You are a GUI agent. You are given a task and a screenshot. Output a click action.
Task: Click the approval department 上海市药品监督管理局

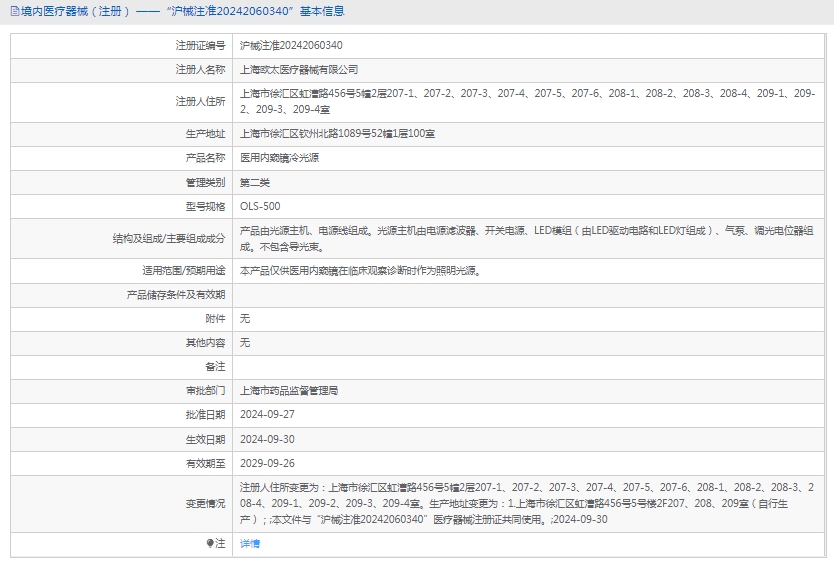[289, 390]
